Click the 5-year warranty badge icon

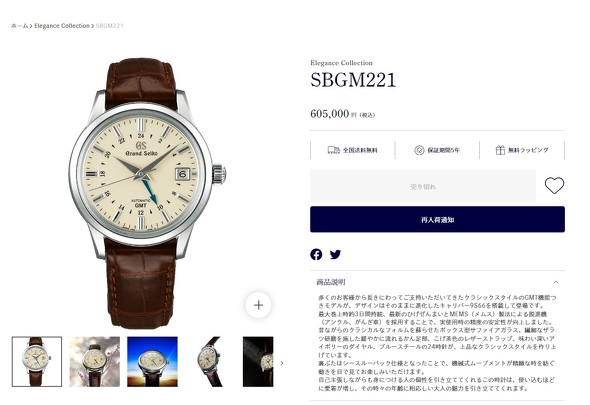pos(419,150)
